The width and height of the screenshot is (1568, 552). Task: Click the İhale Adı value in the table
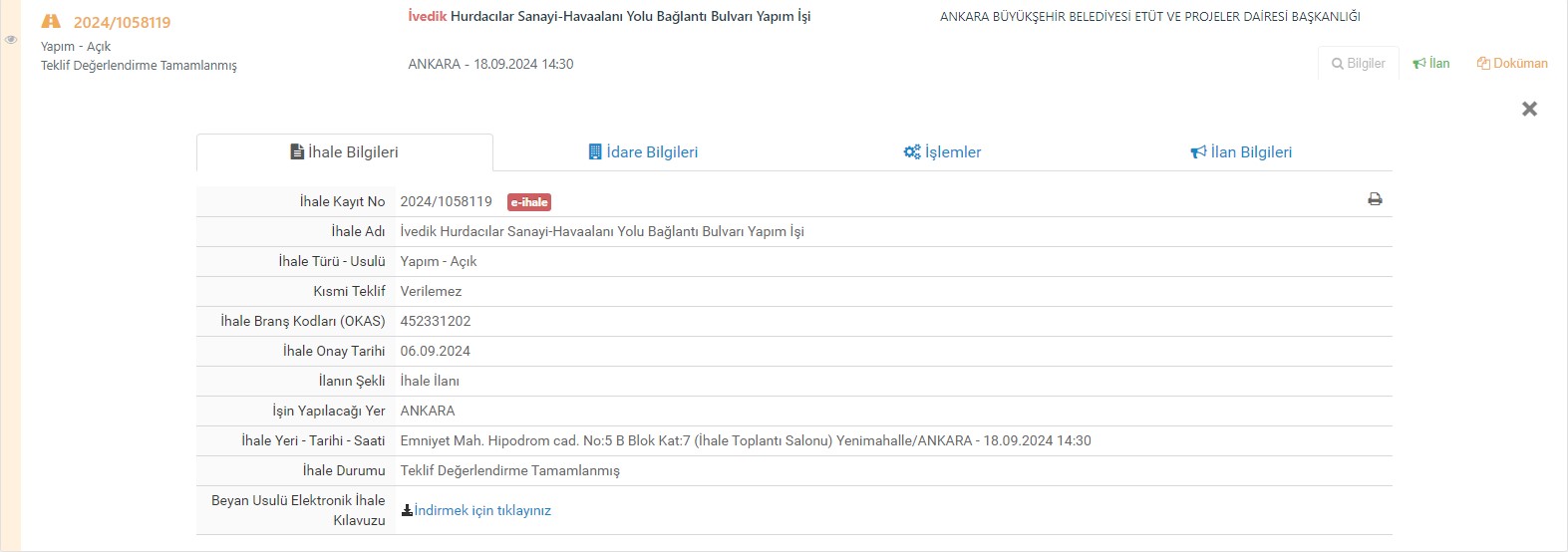(602, 231)
